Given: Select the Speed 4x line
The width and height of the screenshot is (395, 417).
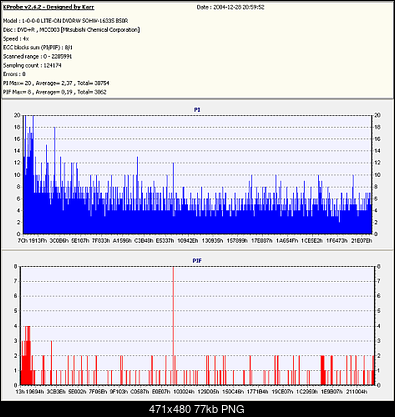Looking at the screenshot, I should pos(16,39).
